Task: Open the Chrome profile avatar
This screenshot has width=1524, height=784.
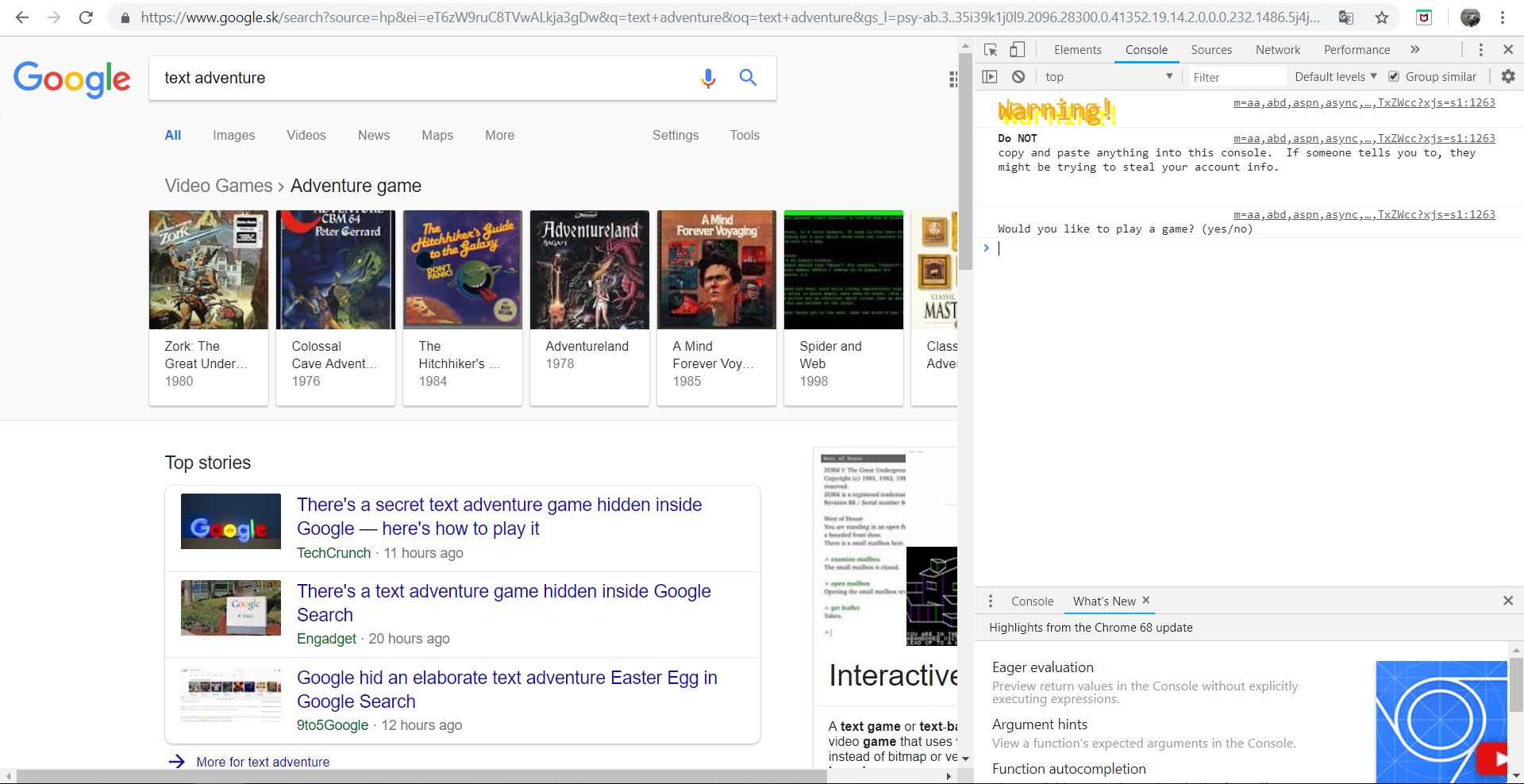Action: [x=1470, y=17]
